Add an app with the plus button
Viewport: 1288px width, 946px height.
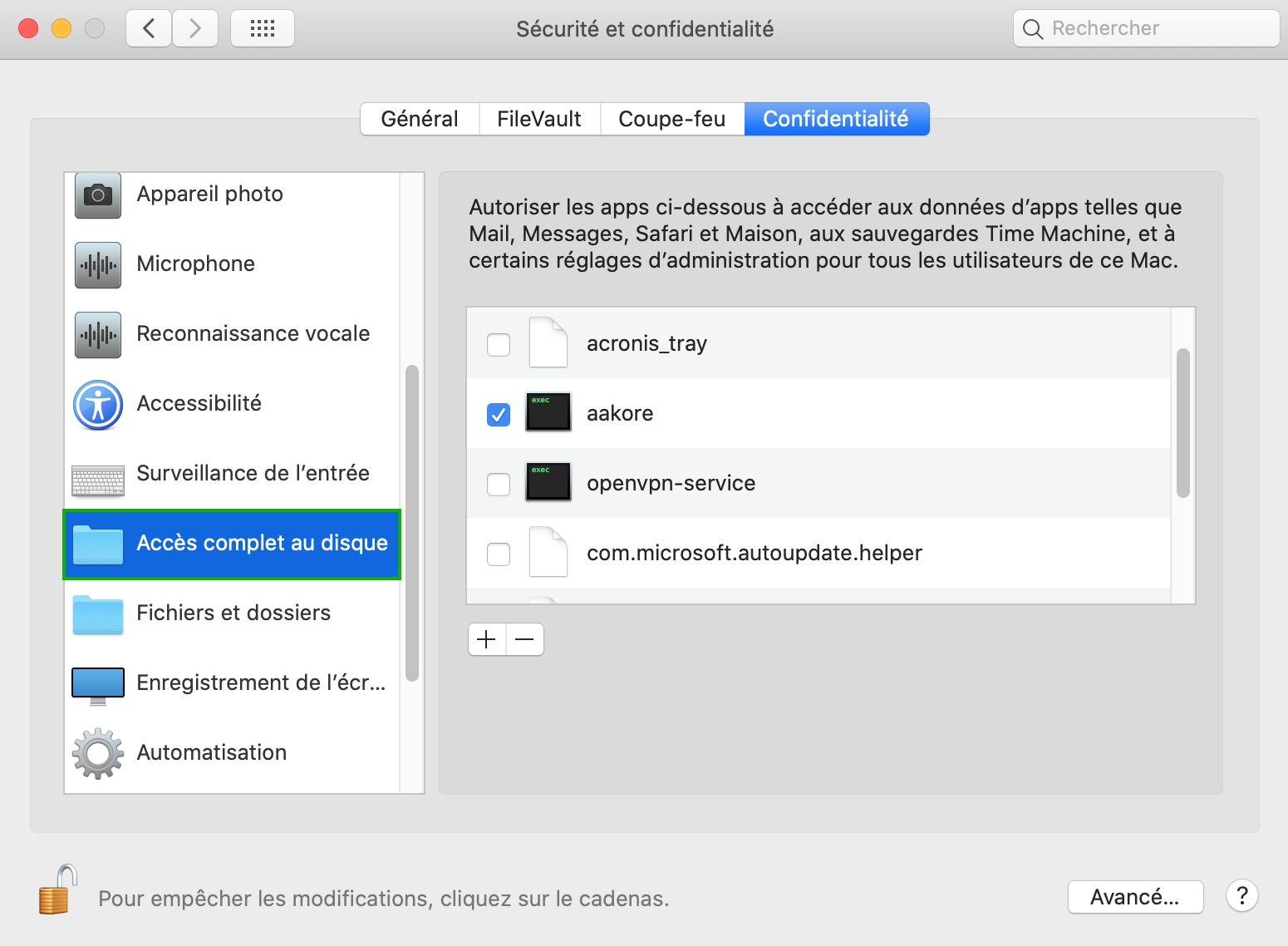pos(487,639)
